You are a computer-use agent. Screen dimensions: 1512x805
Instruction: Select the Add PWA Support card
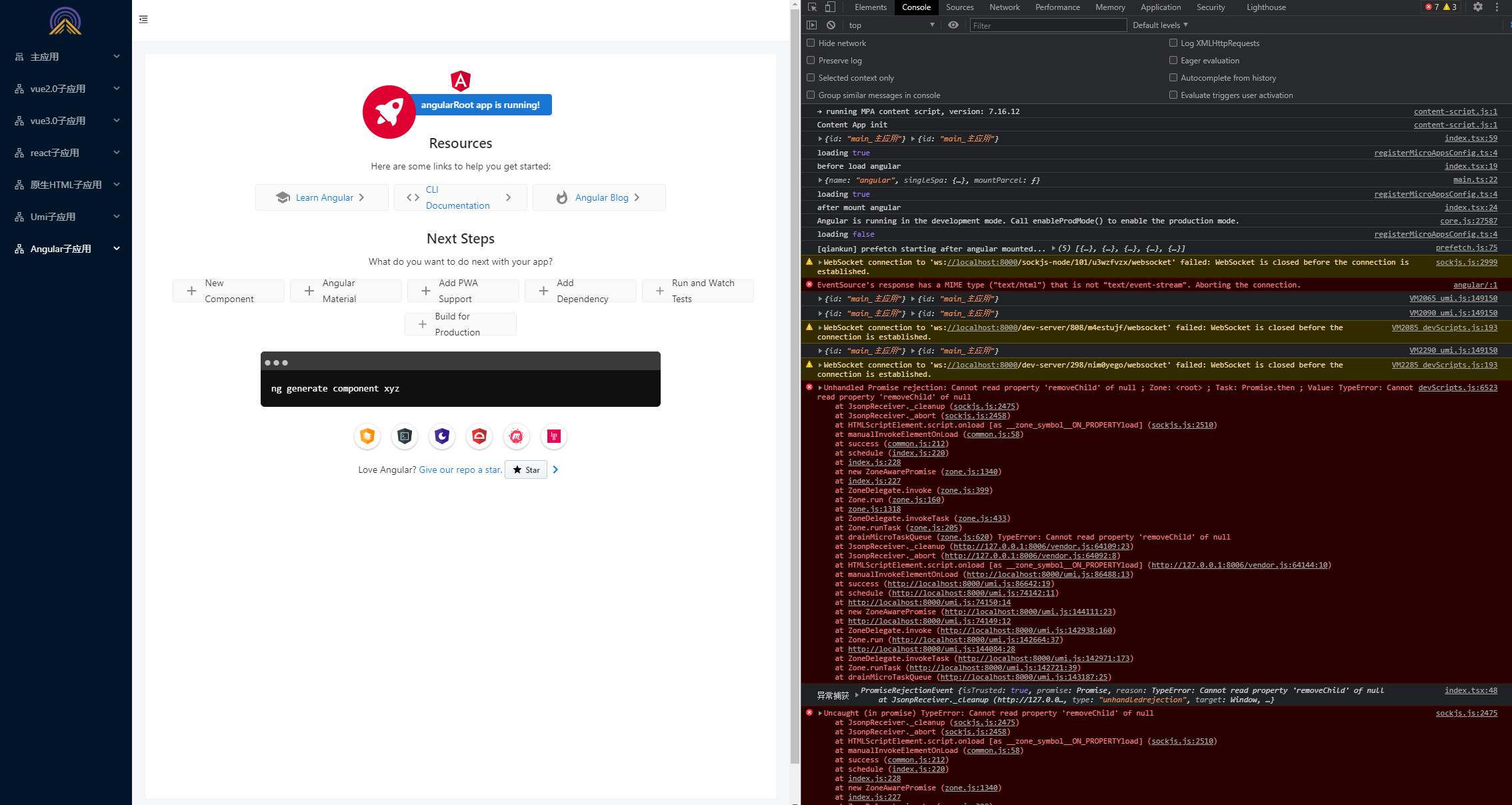pyautogui.click(x=463, y=291)
